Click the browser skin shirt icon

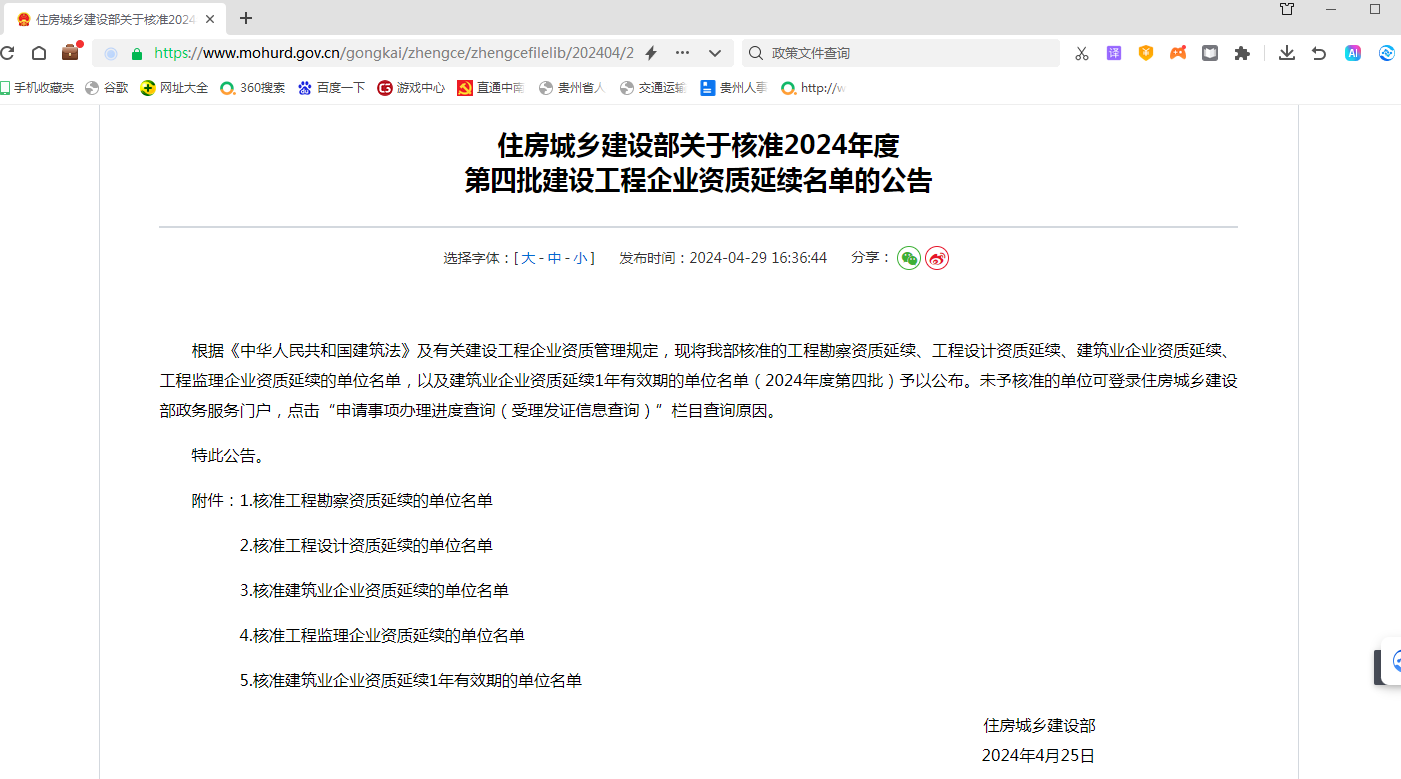coord(1287,9)
